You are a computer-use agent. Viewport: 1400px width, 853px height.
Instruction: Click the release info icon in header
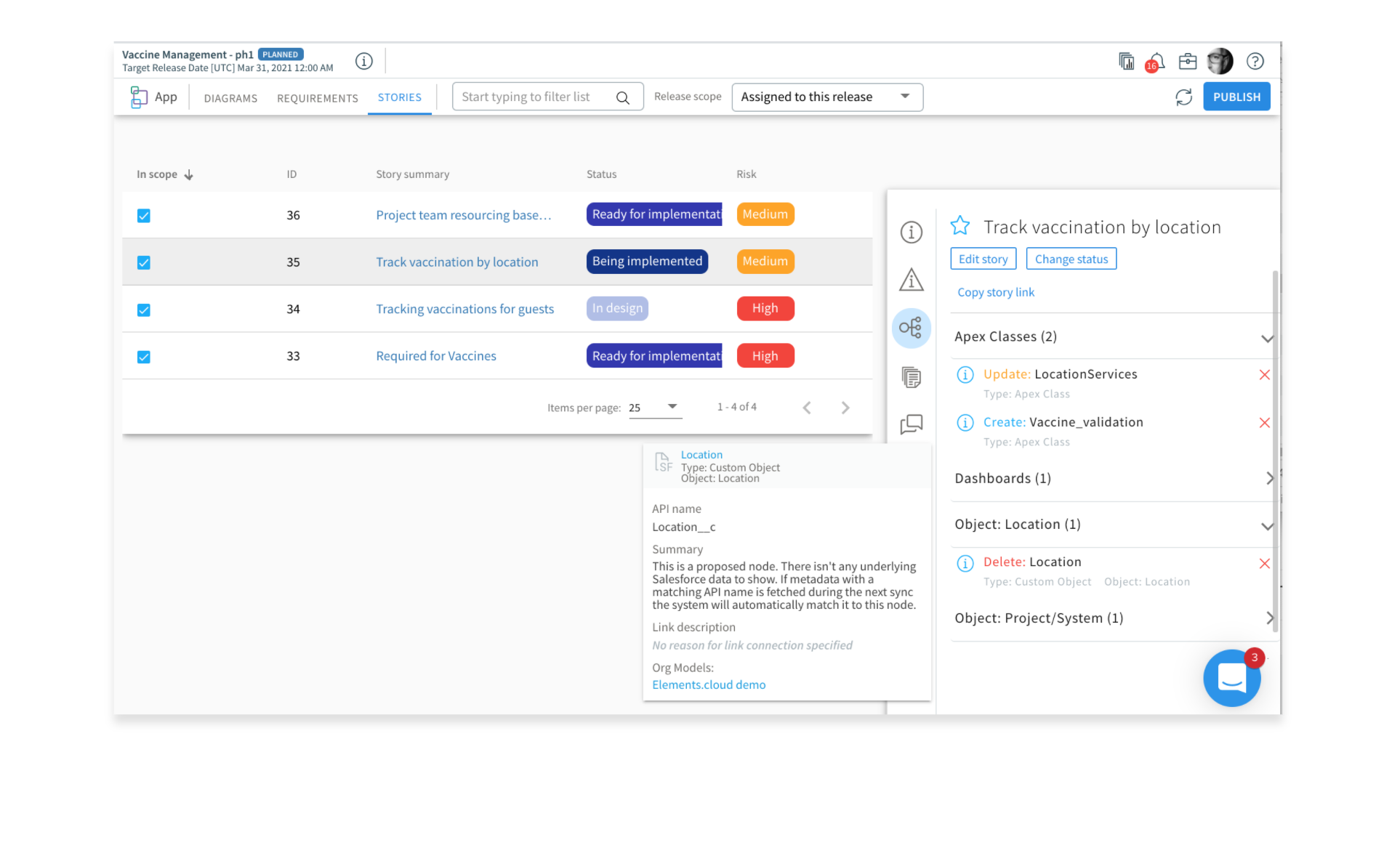pyautogui.click(x=364, y=61)
